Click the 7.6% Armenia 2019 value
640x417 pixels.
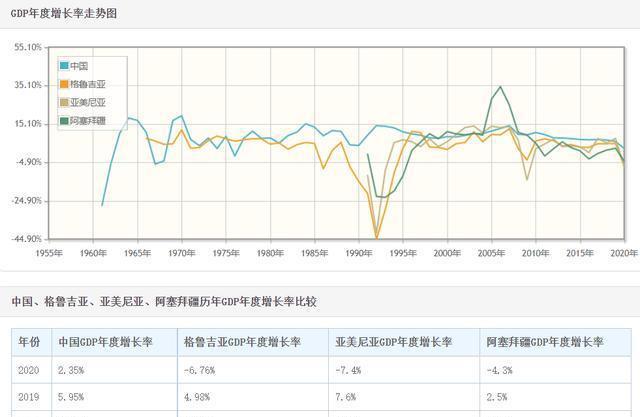(x=345, y=397)
